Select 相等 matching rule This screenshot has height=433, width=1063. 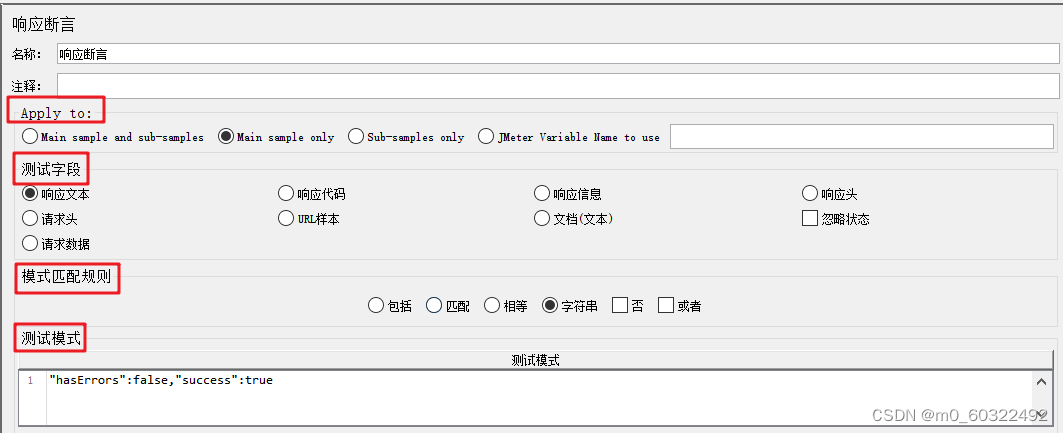point(506,306)
